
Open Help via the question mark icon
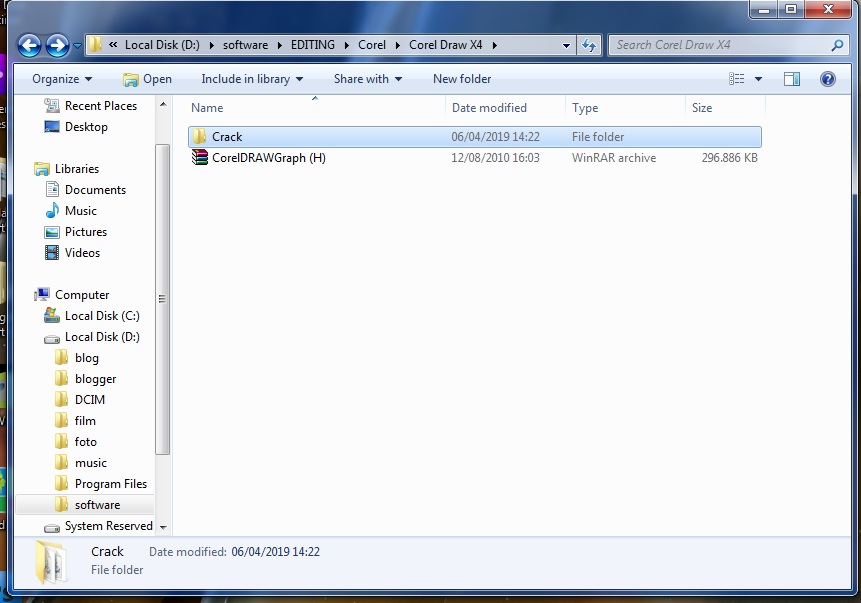click(828, 79)
